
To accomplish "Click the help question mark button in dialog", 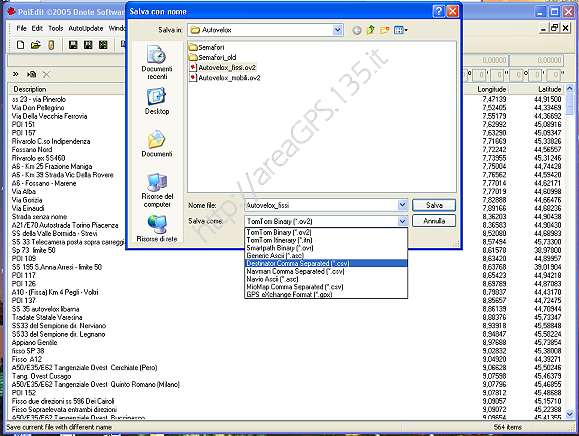I will [438, 12].
